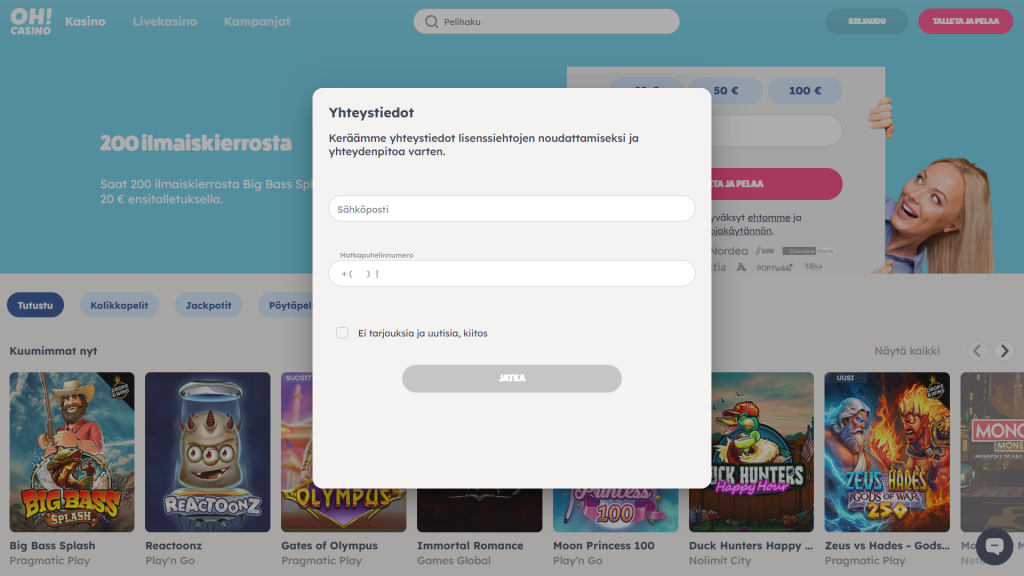Launch Zeus vs Hades game tile

click(887, 452)
